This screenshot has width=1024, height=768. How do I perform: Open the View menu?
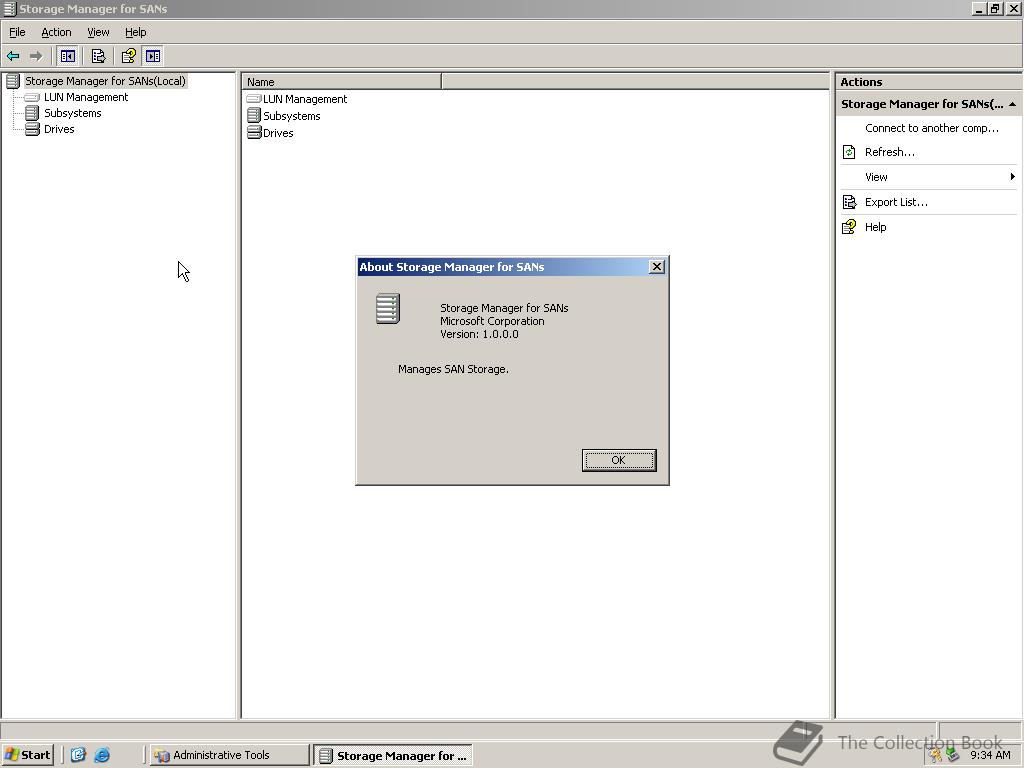click(98, 32)
